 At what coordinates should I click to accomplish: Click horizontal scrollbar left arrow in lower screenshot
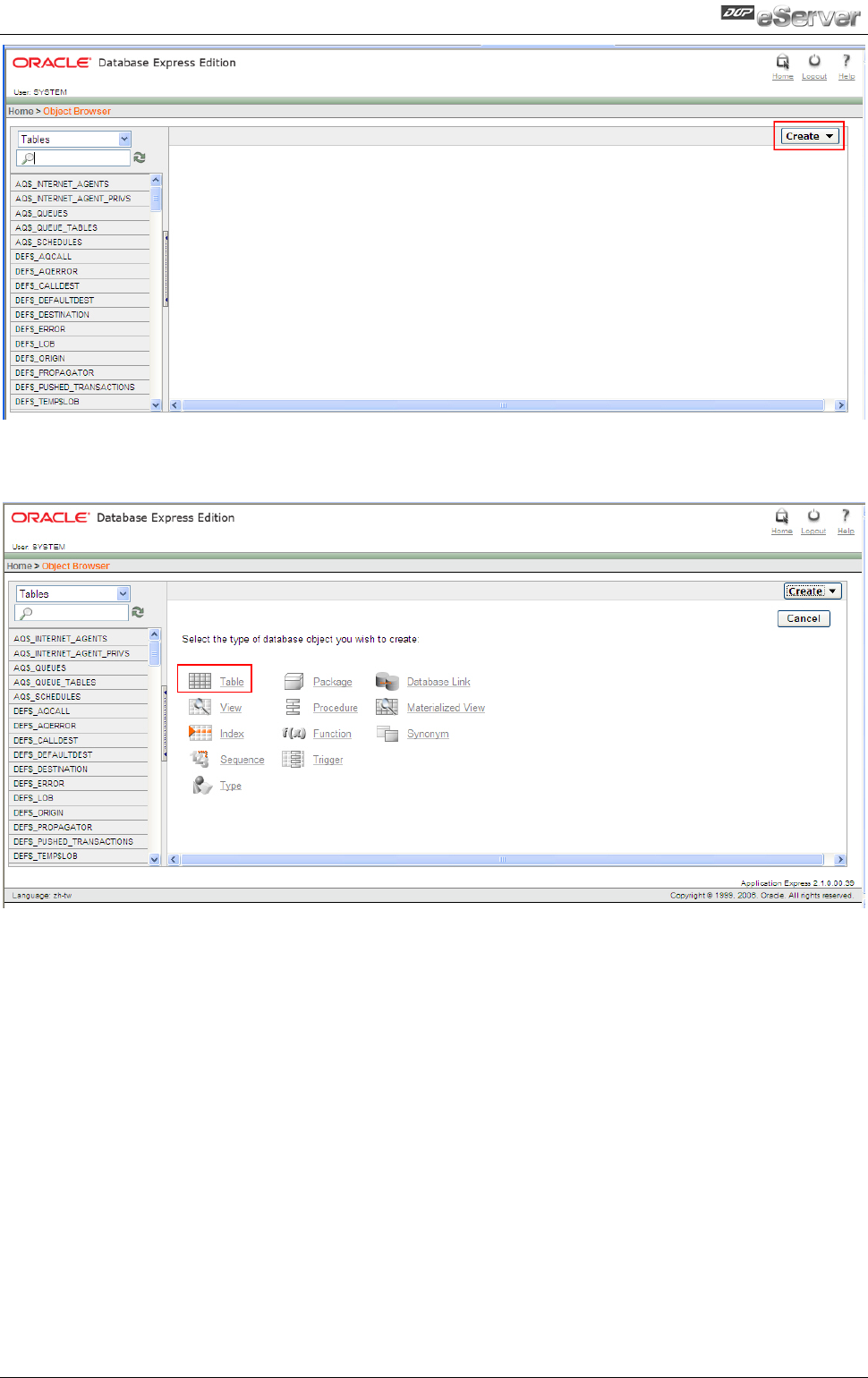click(174, 860)
